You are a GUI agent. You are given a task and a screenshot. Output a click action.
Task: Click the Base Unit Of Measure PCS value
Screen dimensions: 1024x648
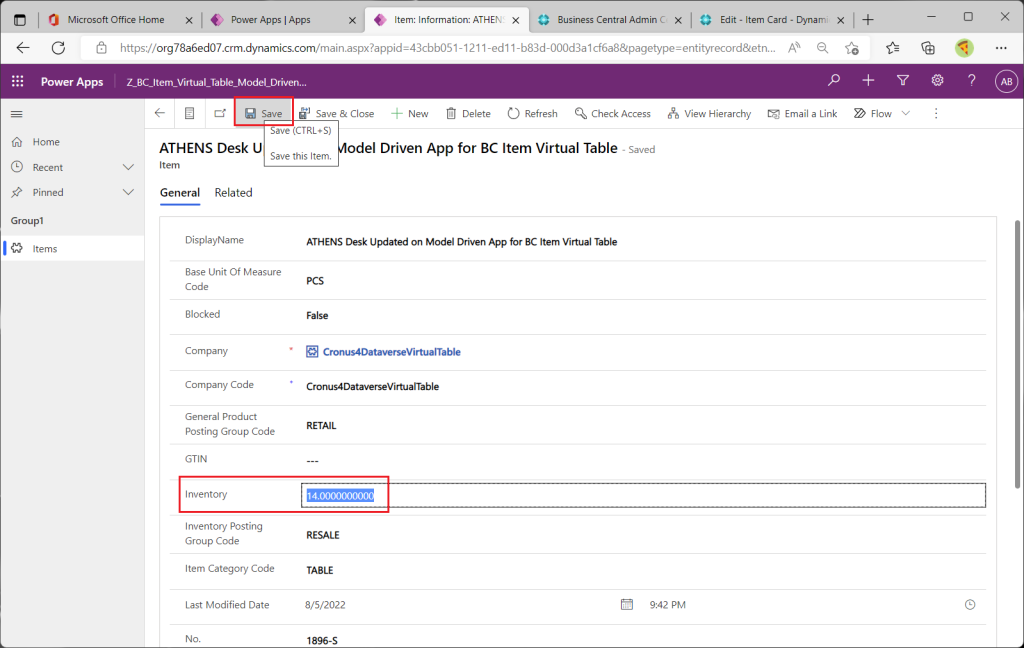pyautogui.click(x=315, y=280)
